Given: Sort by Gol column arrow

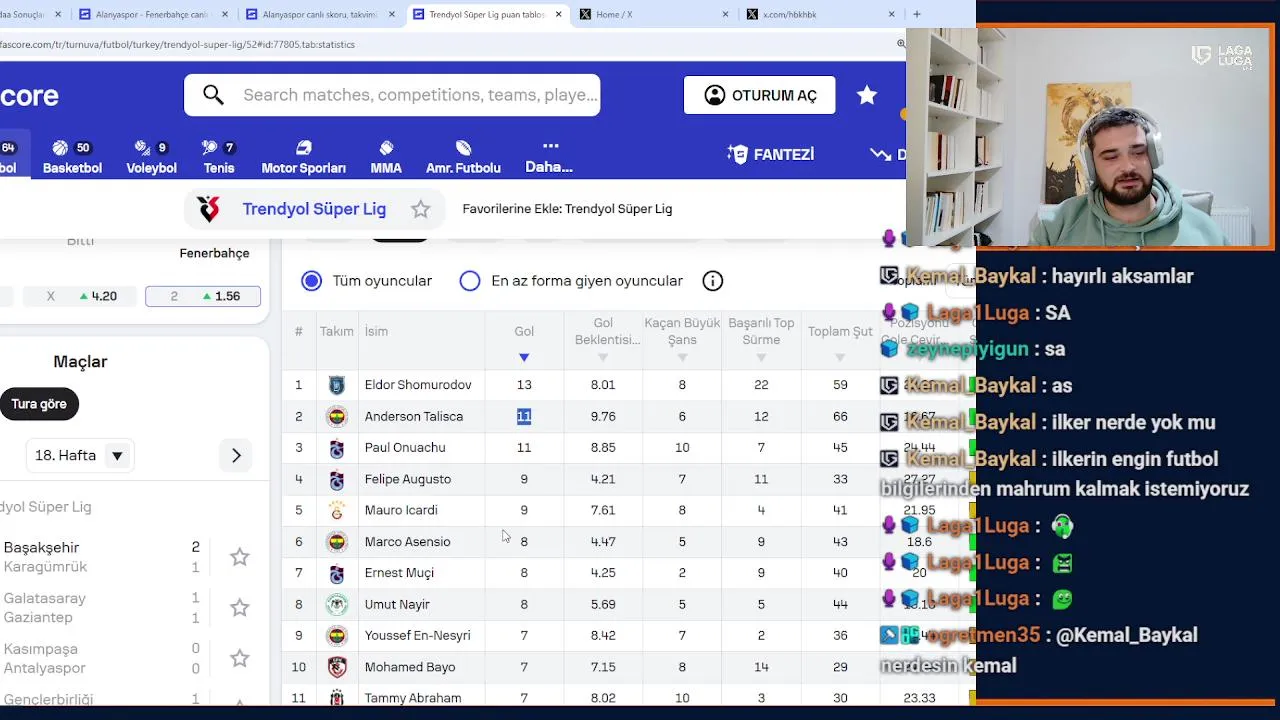Looking at the screenshot, I should coord(524,357).
